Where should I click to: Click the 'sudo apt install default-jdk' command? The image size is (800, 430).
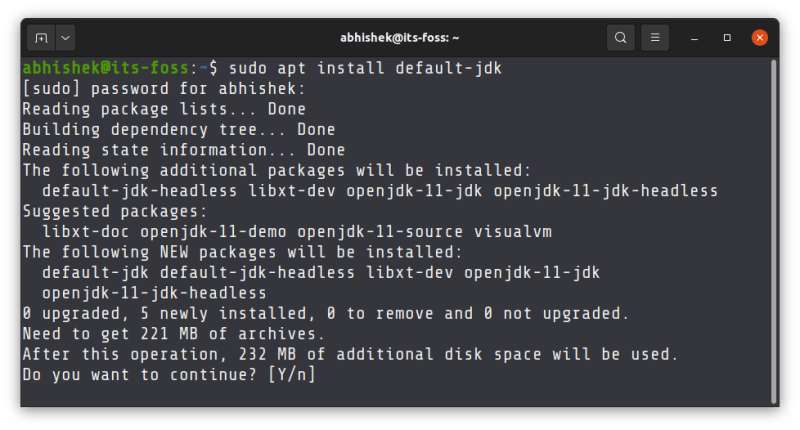click(x=366, y=69)
